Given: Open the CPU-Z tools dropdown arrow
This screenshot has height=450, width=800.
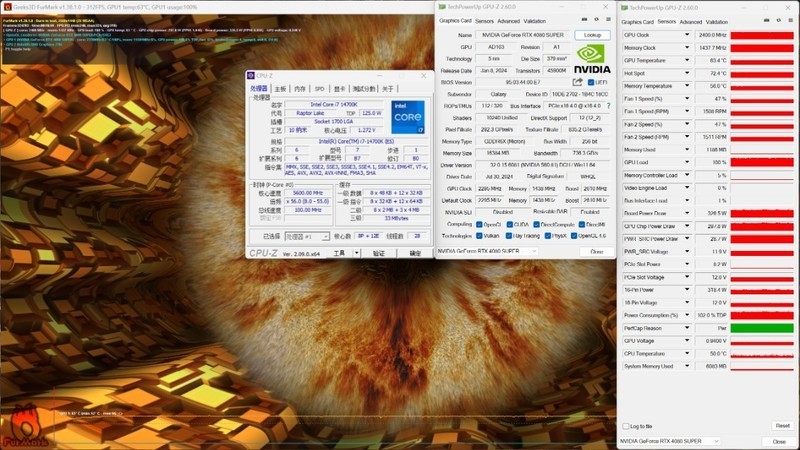Looking at the screenshot, I should 357,253.
